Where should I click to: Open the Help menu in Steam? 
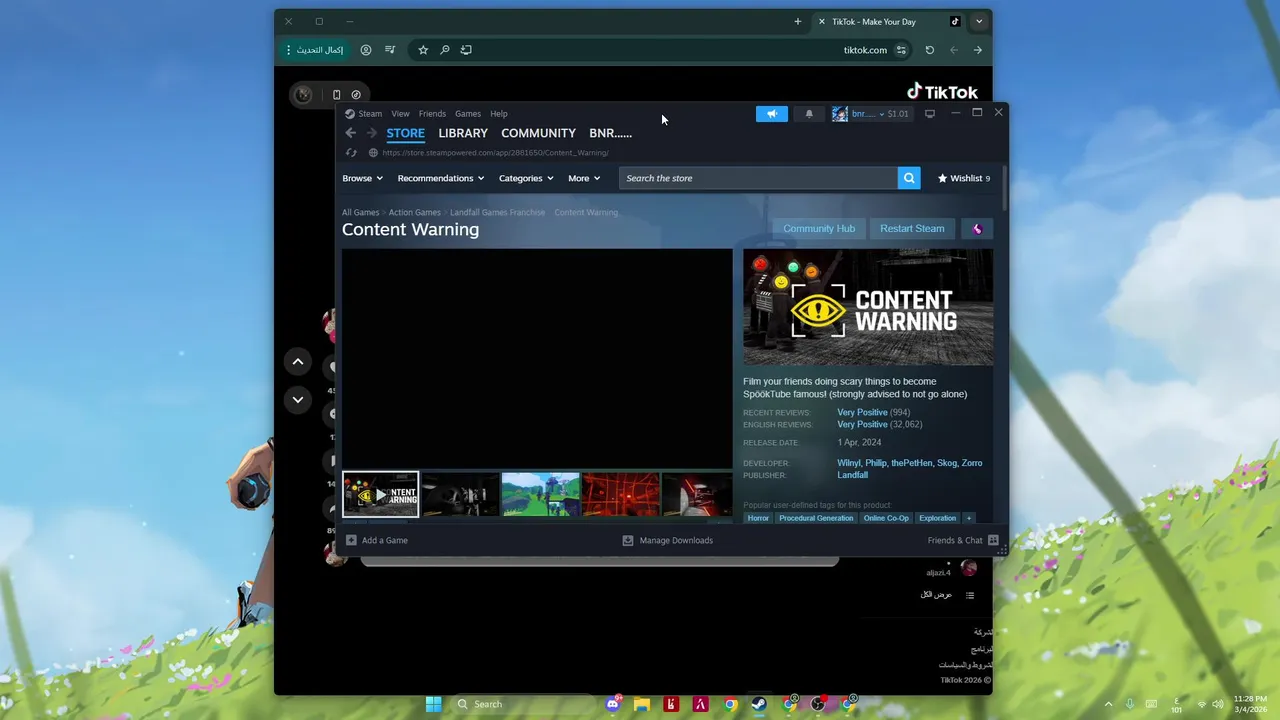(x=499, y=114)
